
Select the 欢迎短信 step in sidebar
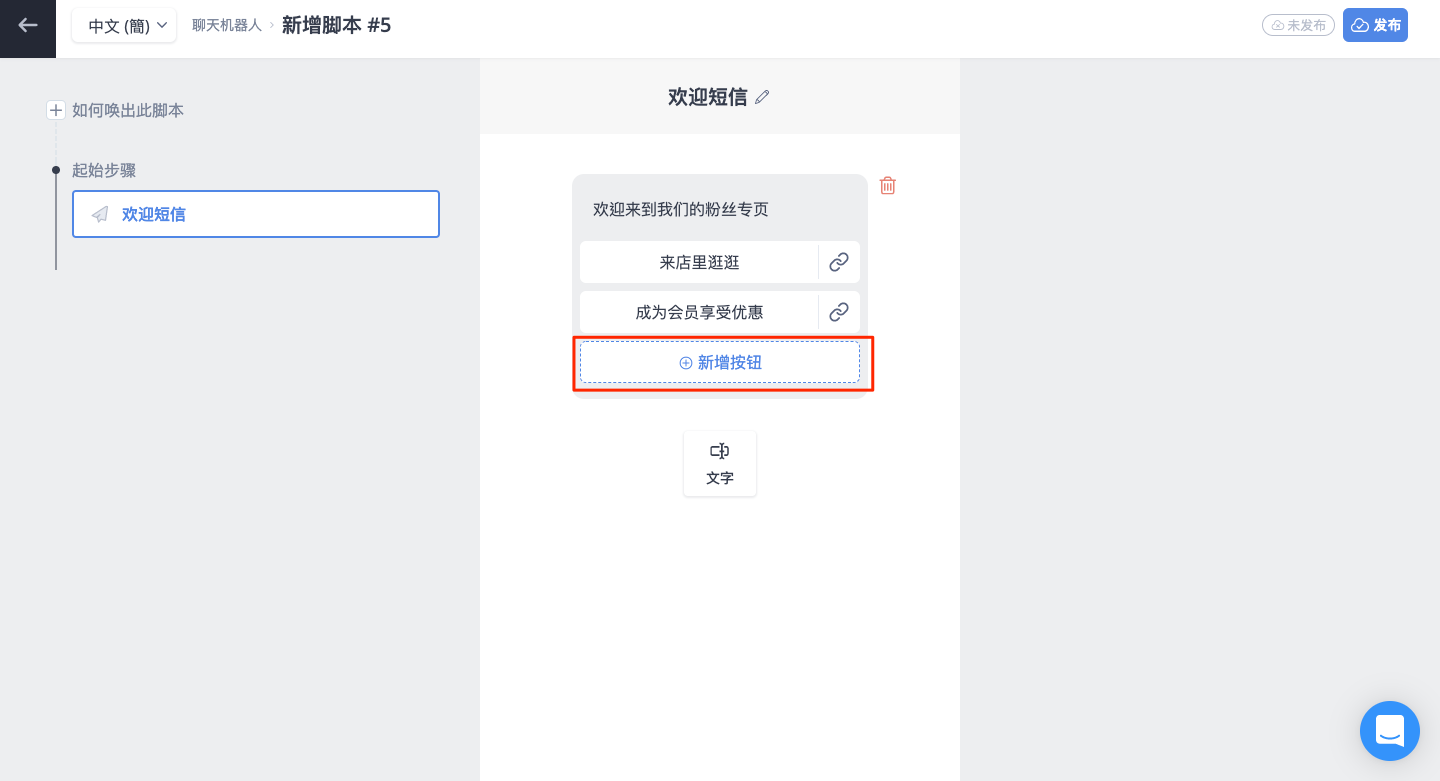(x=256, y=214)
